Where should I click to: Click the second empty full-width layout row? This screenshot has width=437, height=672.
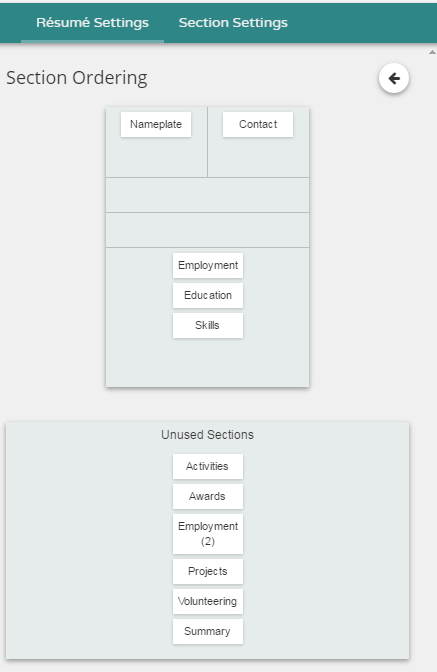tap(207, 230)
